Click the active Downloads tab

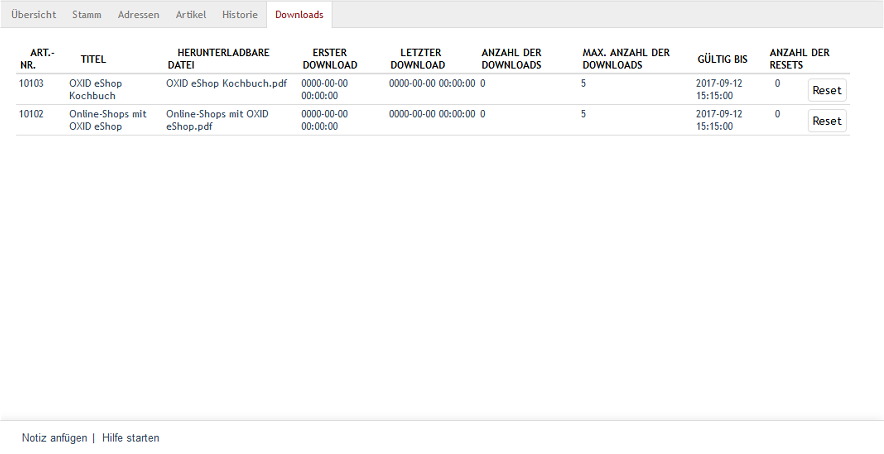coord(299,15)
